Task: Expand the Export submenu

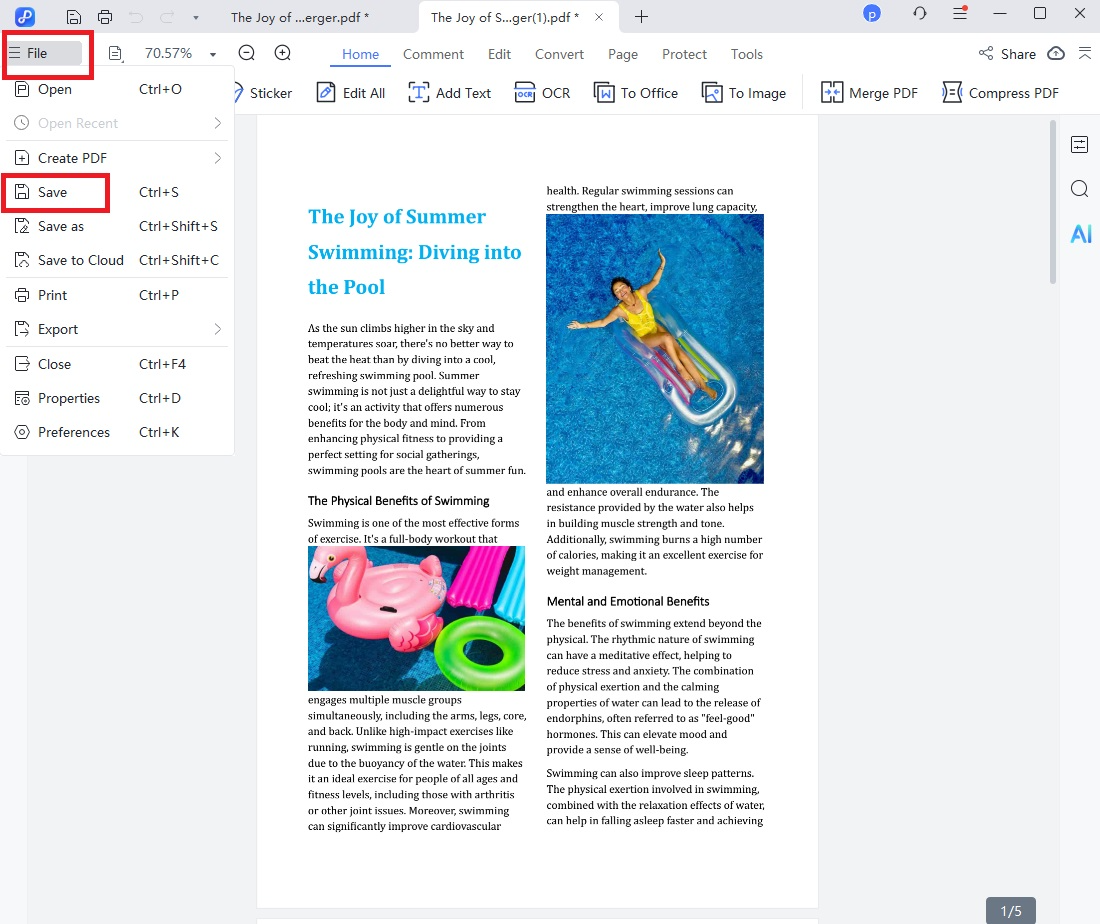Action: click(117, 329)
